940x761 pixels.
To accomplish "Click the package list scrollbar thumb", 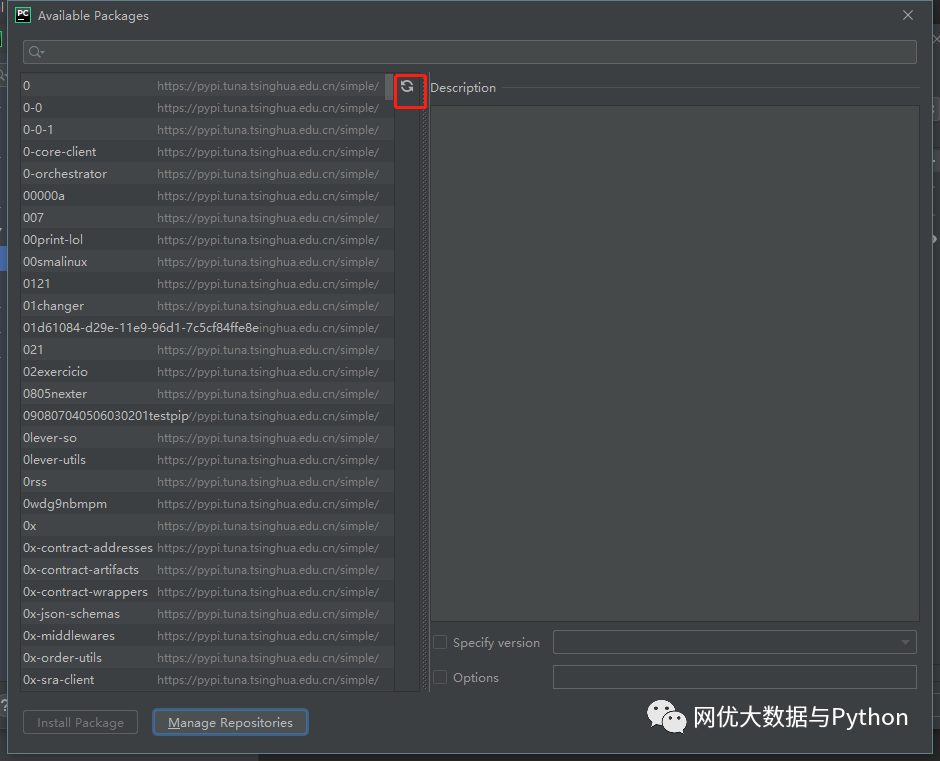I will tap(389, 87).
